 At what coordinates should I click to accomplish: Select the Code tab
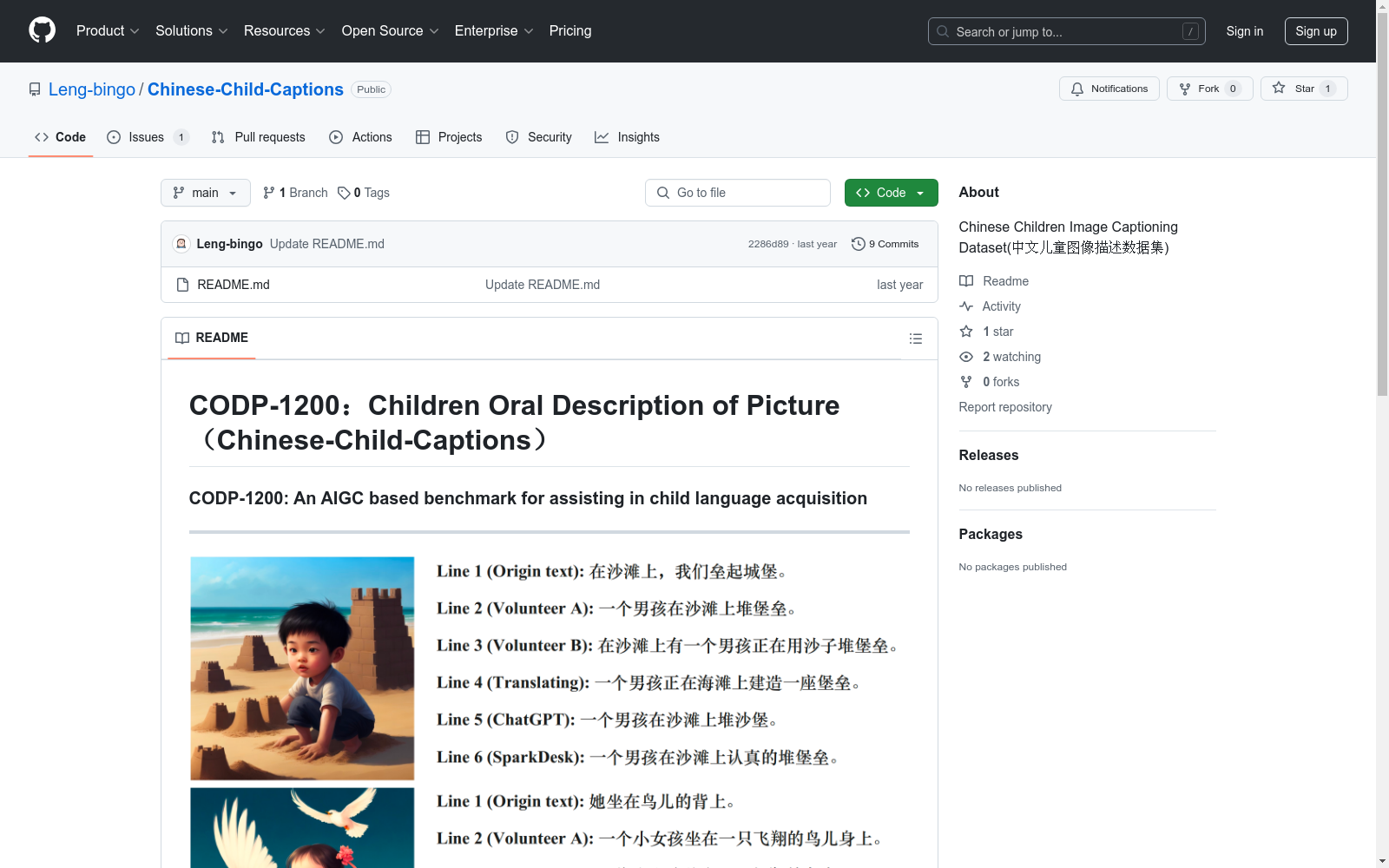tap(60, 137)
